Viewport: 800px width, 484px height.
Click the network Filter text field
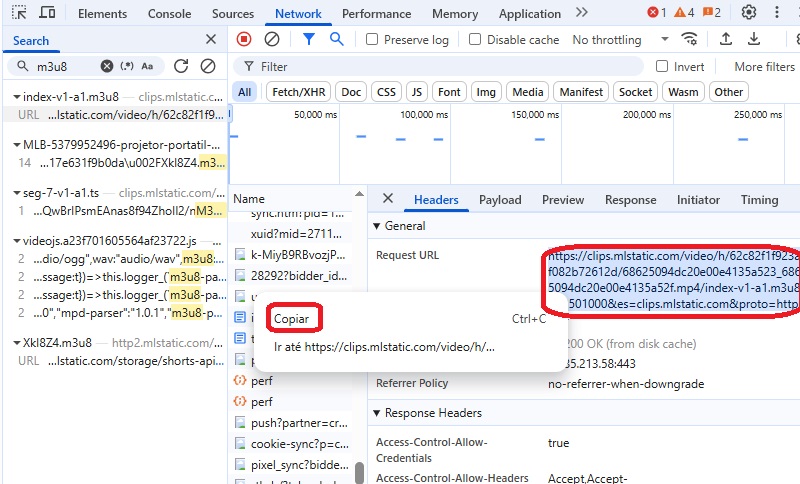pos(438,67)
